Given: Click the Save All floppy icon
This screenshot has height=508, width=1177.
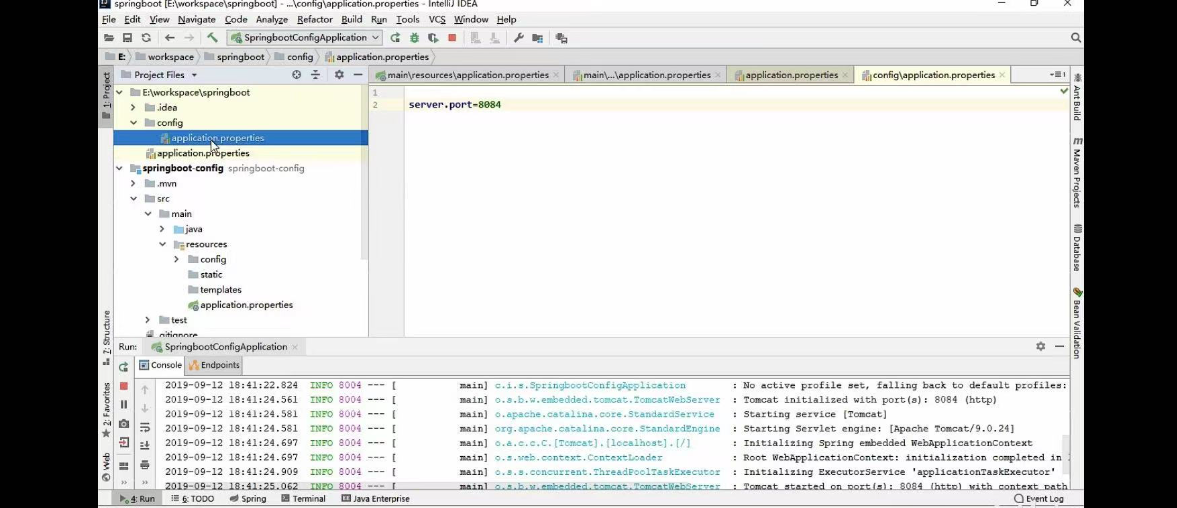Looking at the screenshot, I should (x=128, y=38).
